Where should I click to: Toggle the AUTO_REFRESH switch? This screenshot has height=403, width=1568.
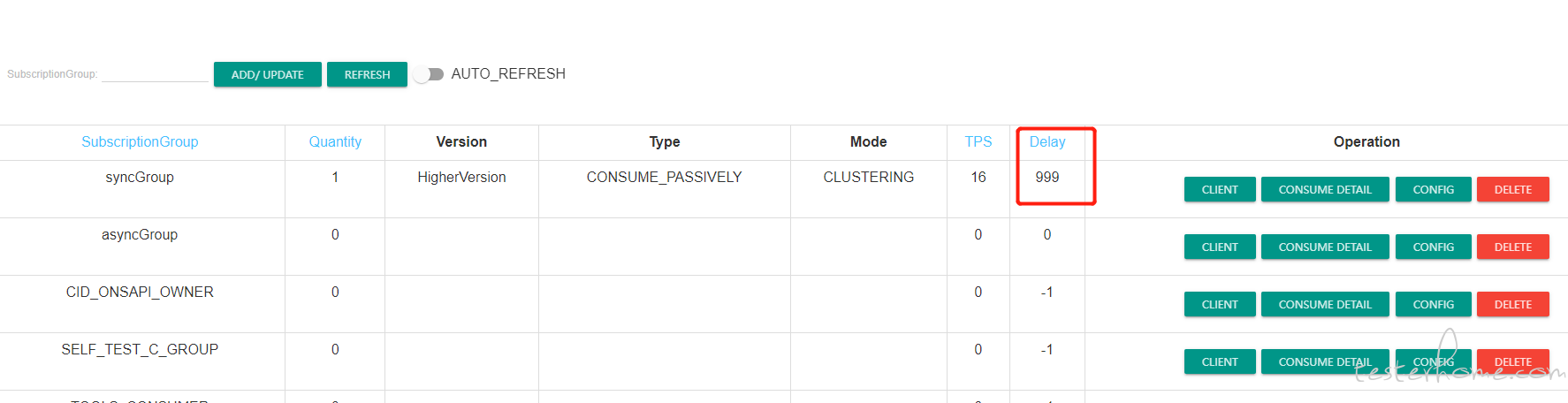(x=429, y=74)
